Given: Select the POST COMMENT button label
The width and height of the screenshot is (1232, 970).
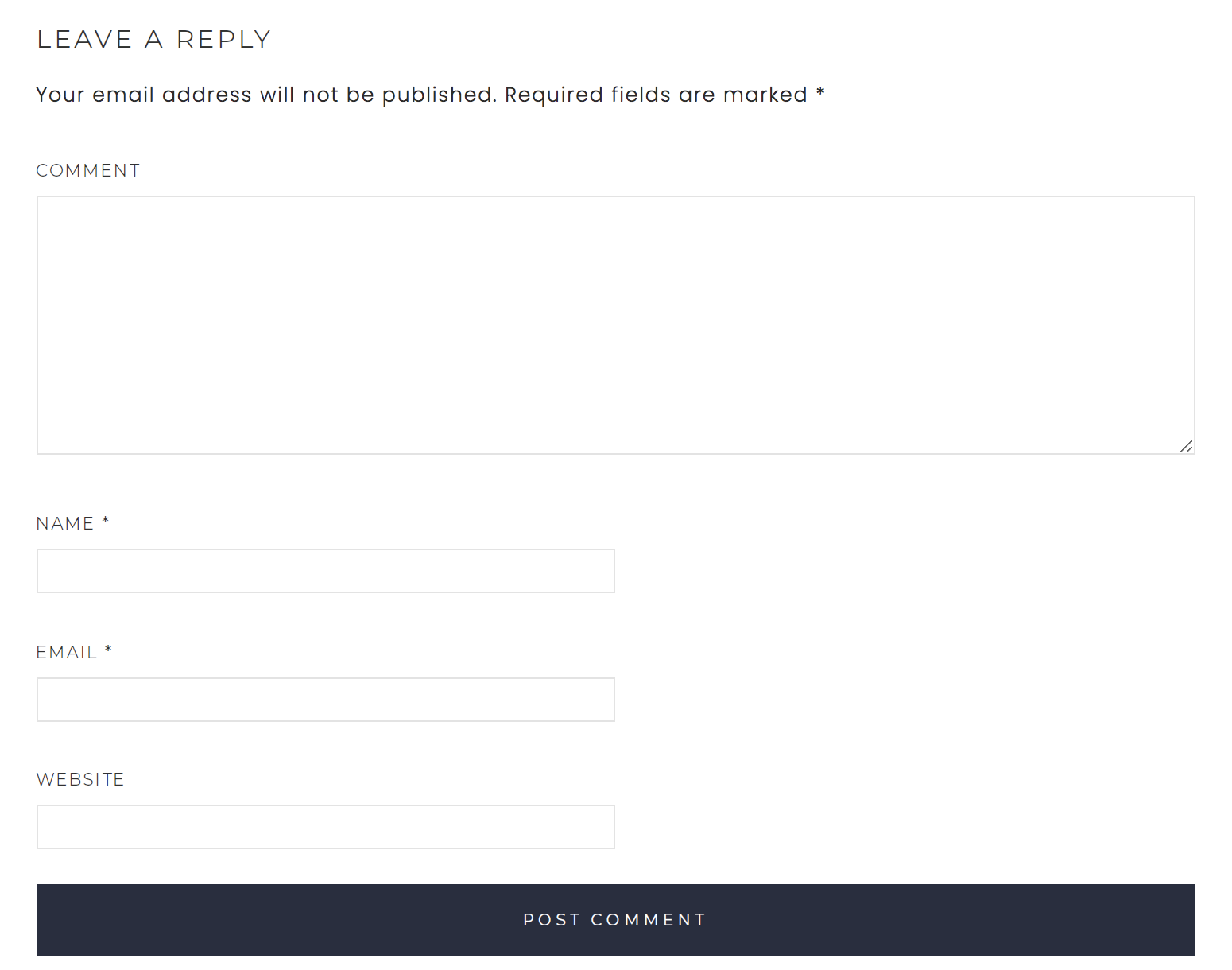Looking at the screenshot, I should 614,919.
